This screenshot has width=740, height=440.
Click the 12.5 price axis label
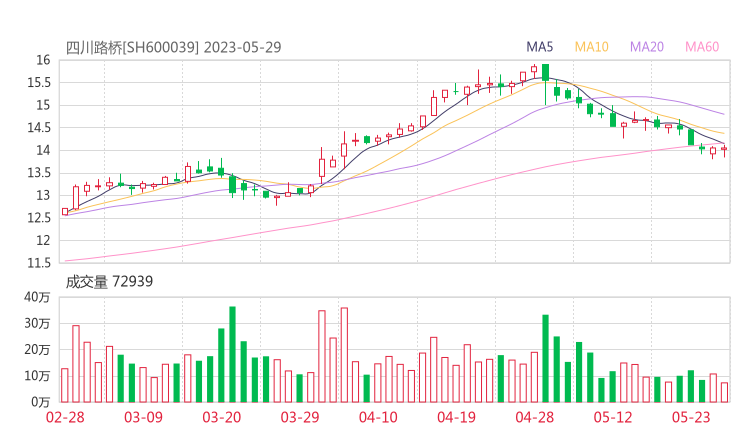point(39,218)
